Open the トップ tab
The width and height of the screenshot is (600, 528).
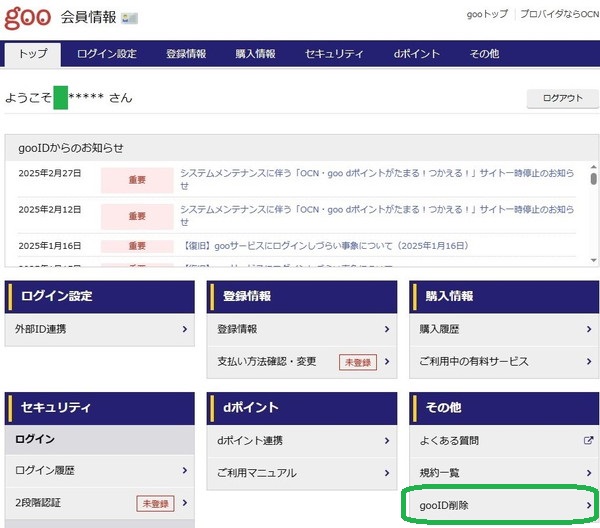(x=33, y=54)
